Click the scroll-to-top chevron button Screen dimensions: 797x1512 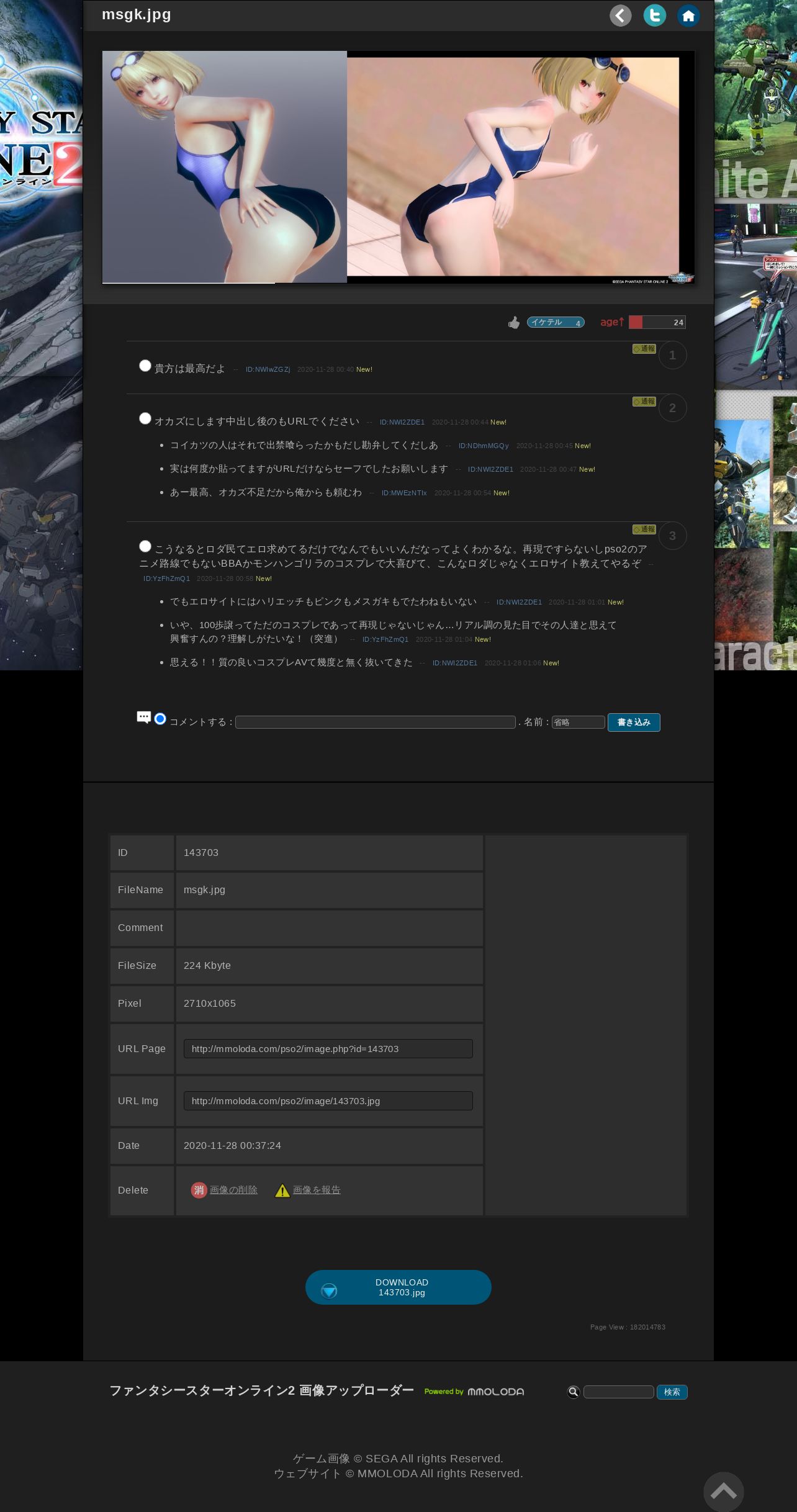point(724,1492)
